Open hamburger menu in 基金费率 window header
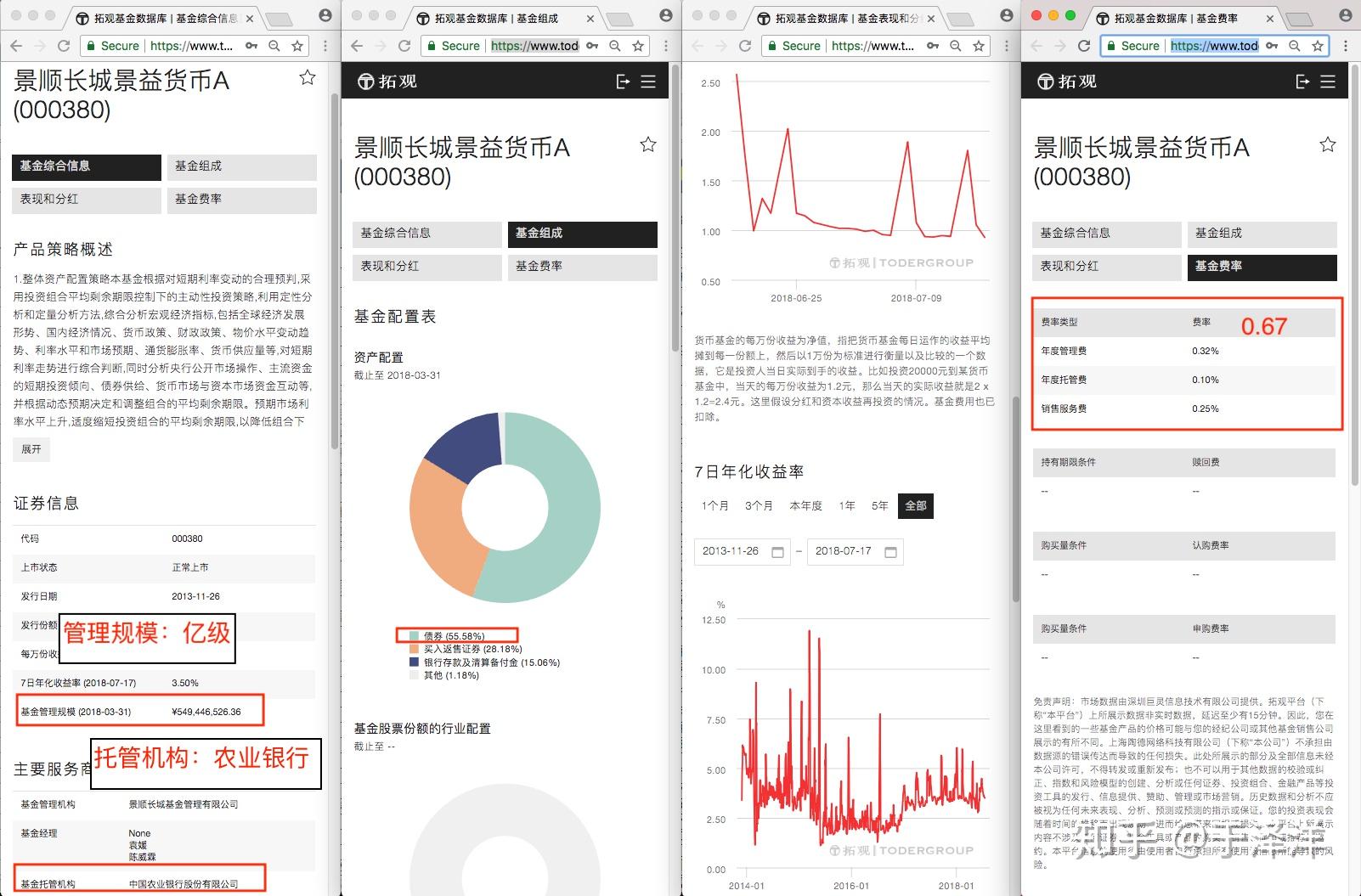The width and height of the screenshot is (1361, 896). coord(1328,82)
